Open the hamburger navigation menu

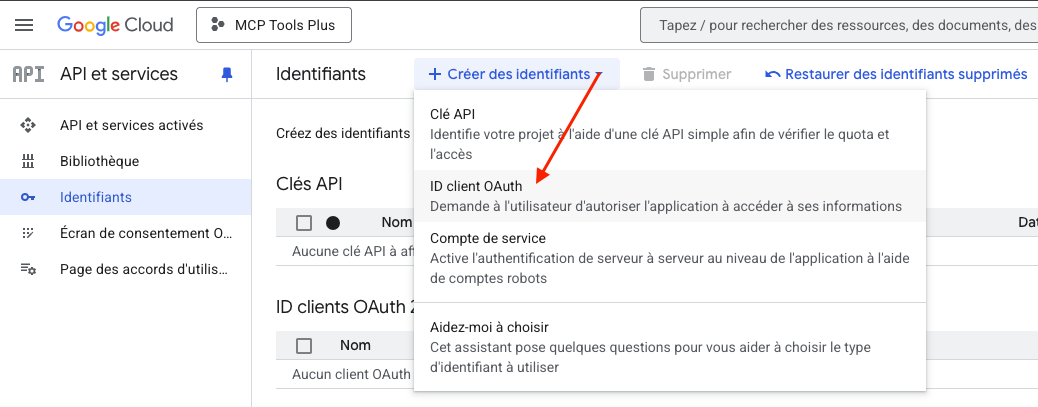[x=25, y=25]
